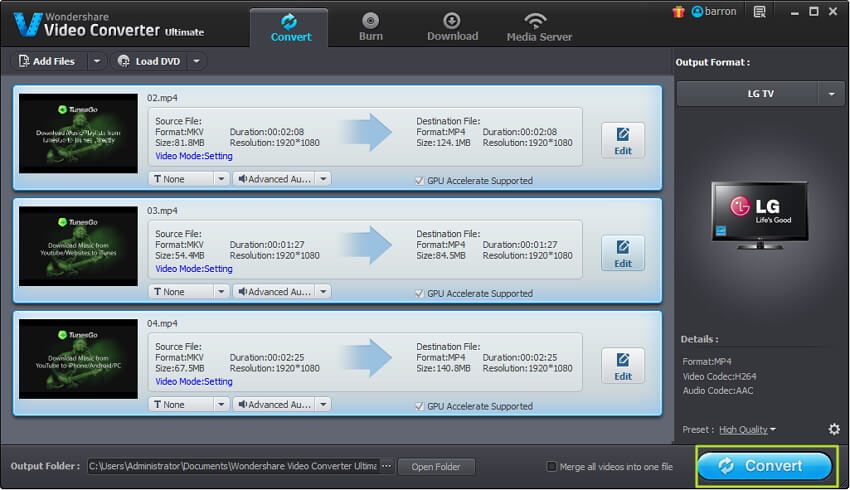Click the Audio Codec:AAC detail text

click(x=718, y=391)
